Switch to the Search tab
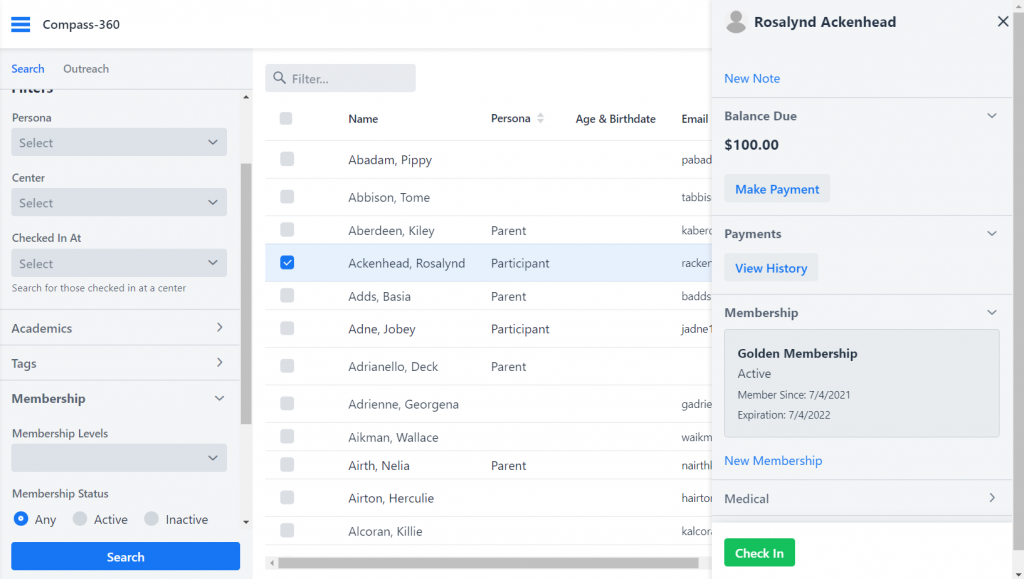 coord(27,69)
